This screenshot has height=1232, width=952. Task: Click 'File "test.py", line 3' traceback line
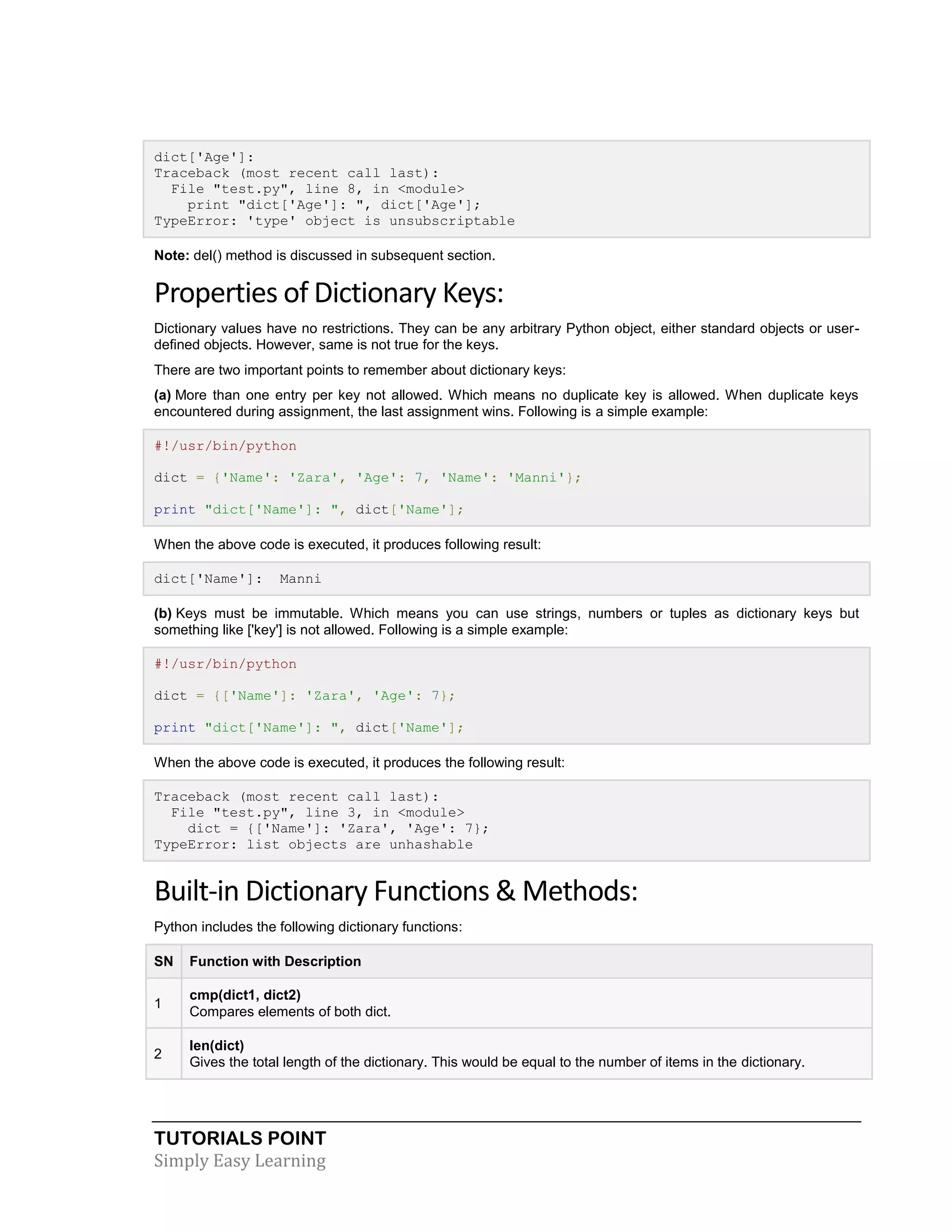317,812
